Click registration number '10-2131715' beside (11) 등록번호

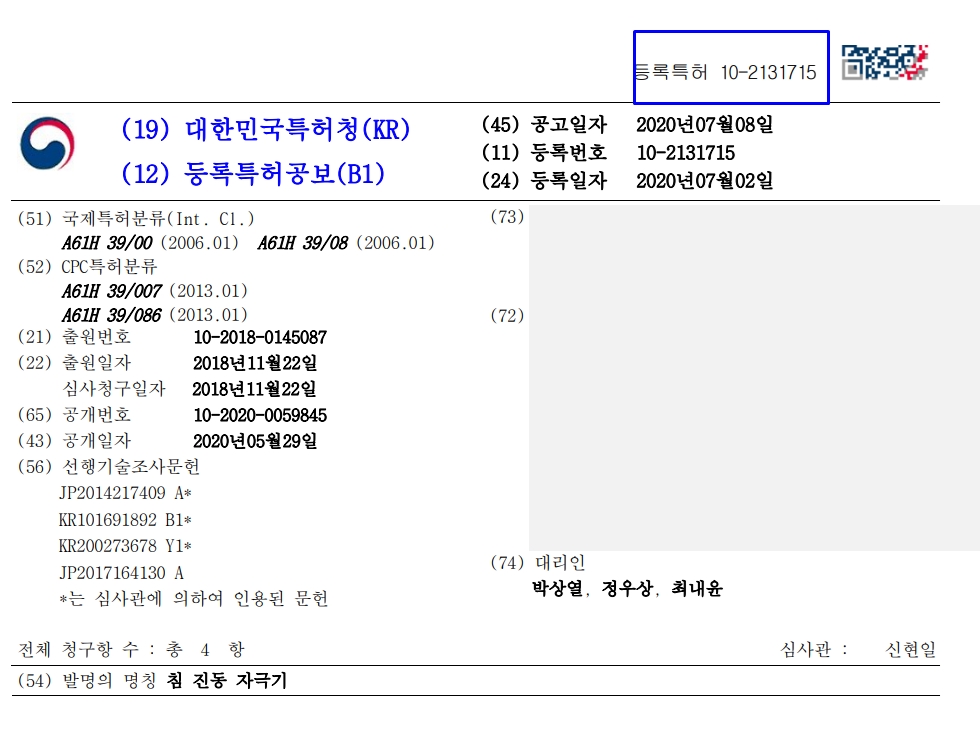[x=686, y=152]
